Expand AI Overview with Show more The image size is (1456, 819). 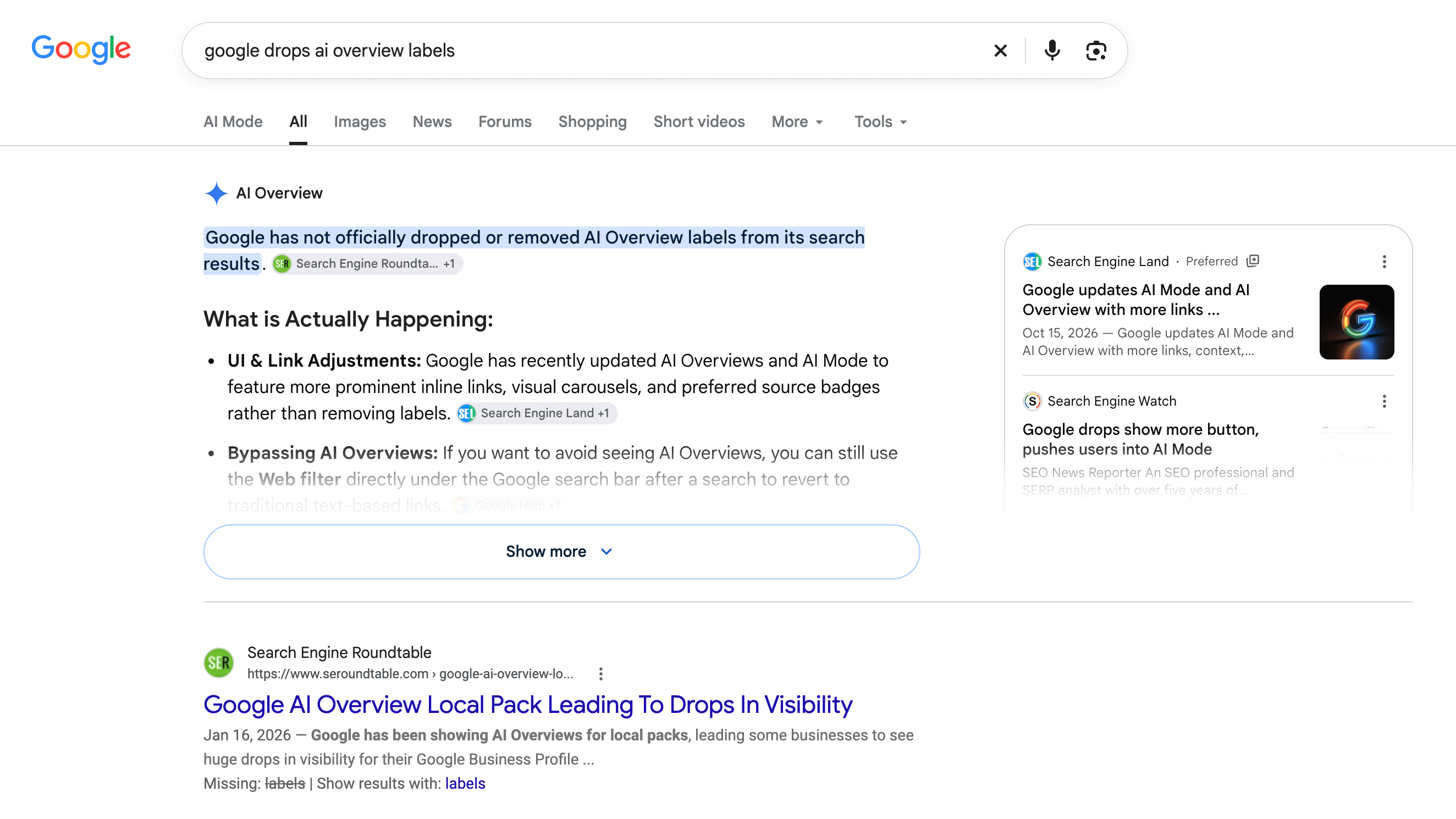pyautogui.click(x=561, y=552)
